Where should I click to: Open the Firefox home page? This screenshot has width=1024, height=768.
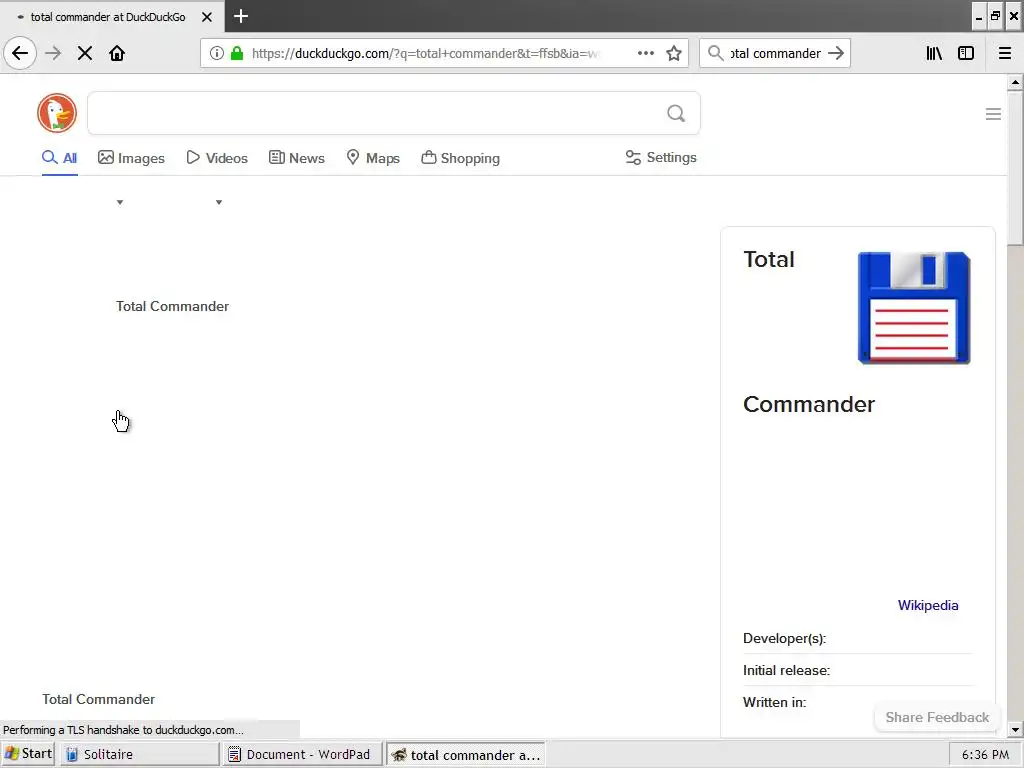point(117,53)
